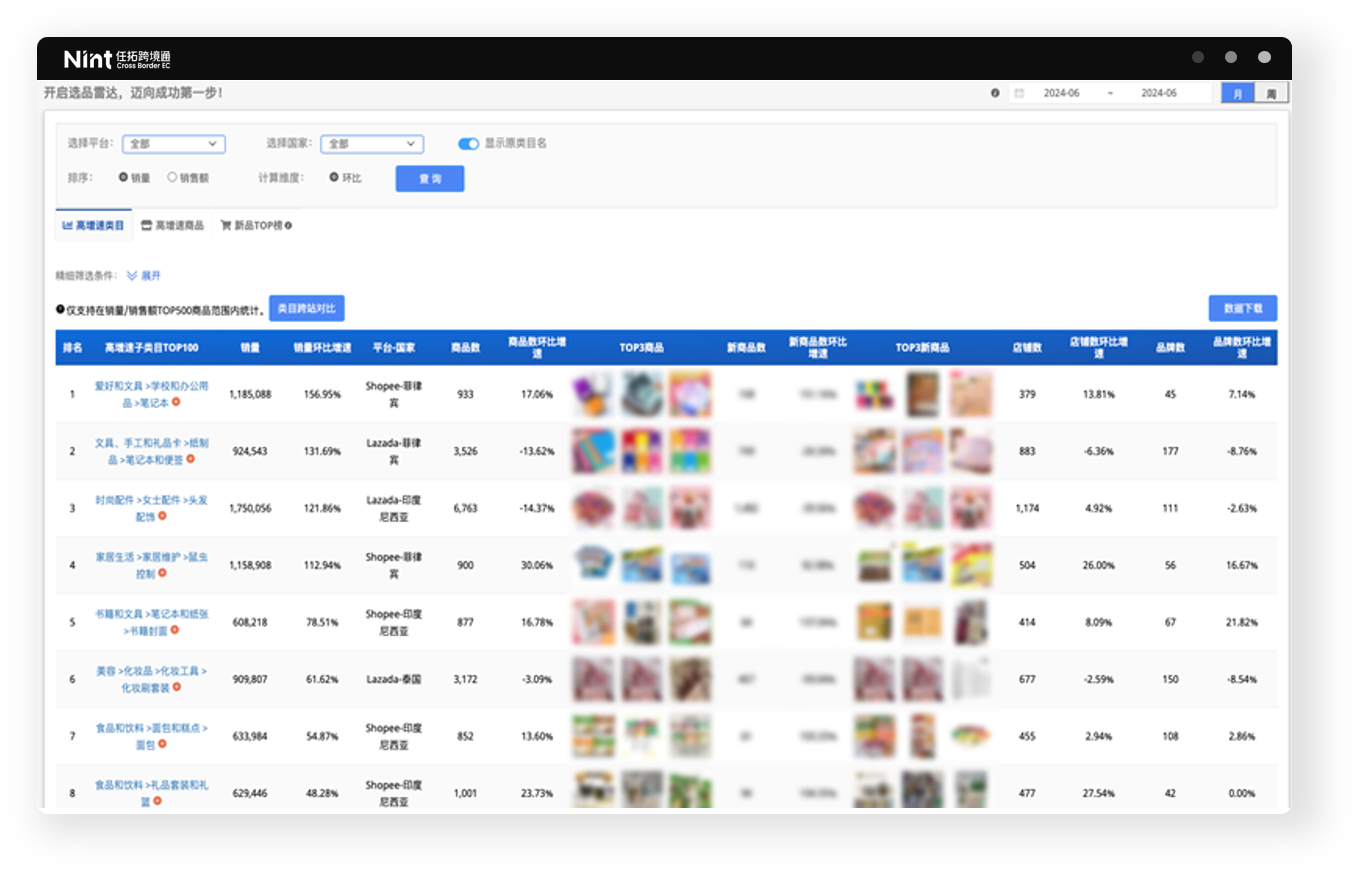Click the Nint 任拓跨境通 logo
This screenshot has height=873, width=1360.
117,59
